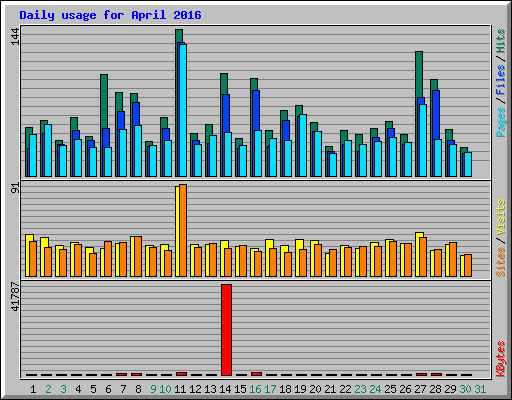Click the '144' y-axis label
Screen dimensions: 512x400
pos(15,37)
